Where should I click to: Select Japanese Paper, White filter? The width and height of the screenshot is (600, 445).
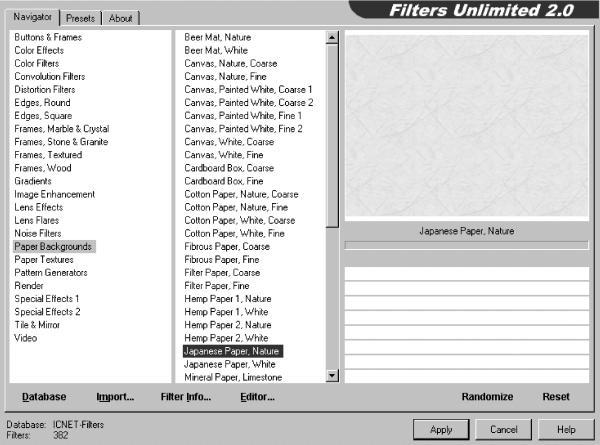pos(230,364)
